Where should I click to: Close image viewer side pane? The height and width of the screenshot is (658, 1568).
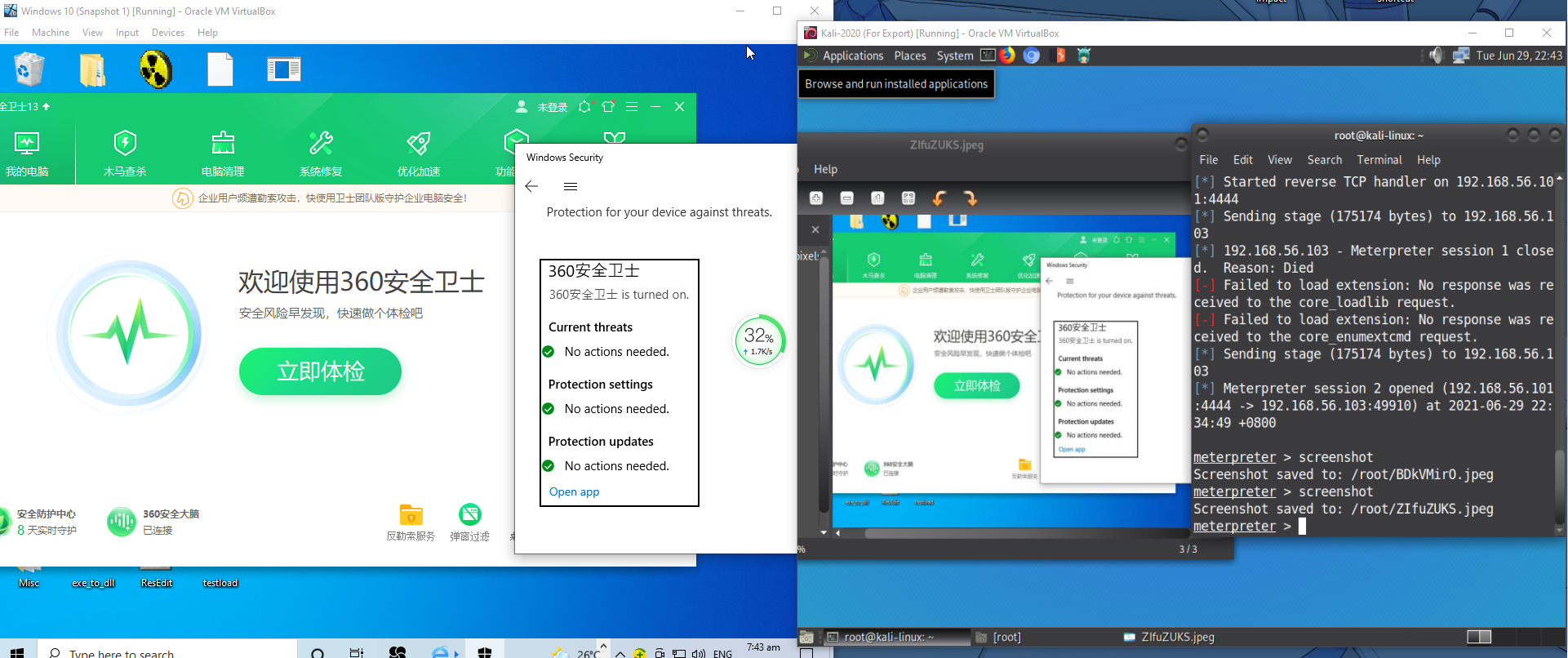tap(815, 230)
